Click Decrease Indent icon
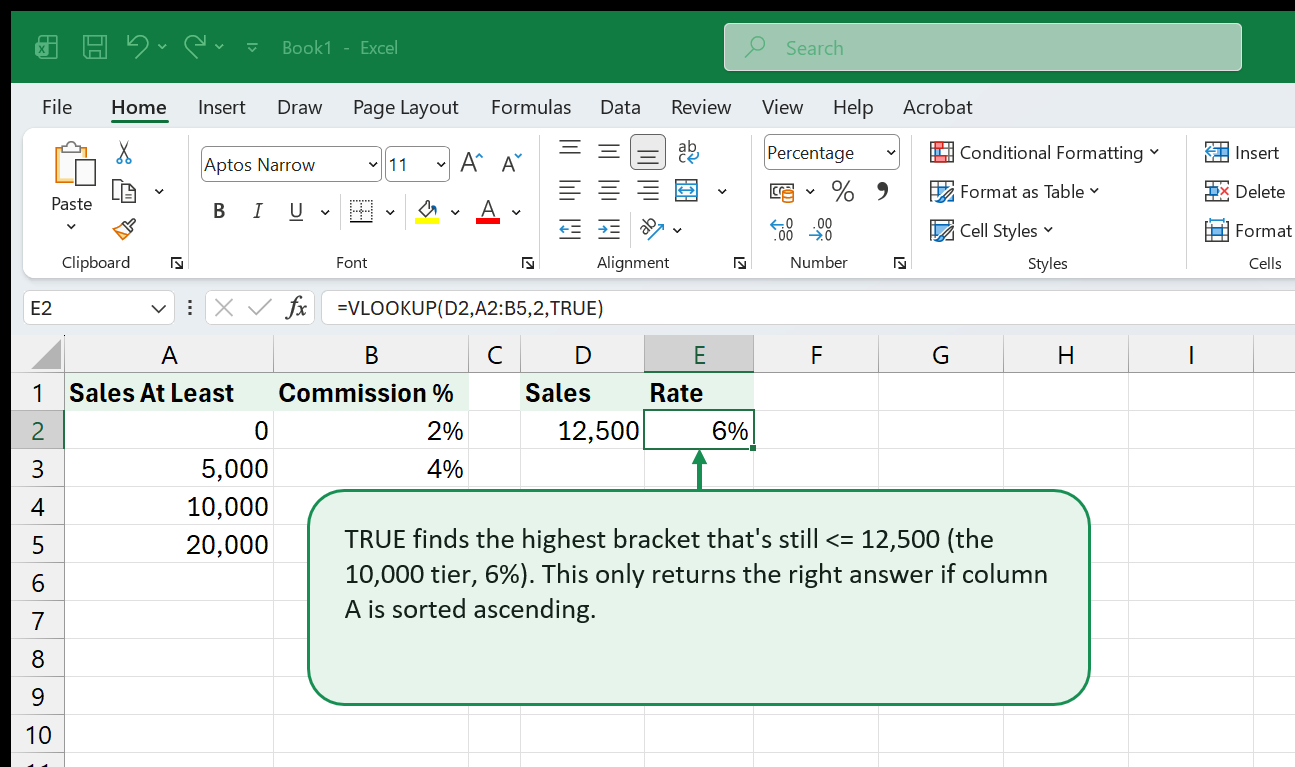This screenshot has height=767, width=1295. pyautogui.click(x=570, y=229)
